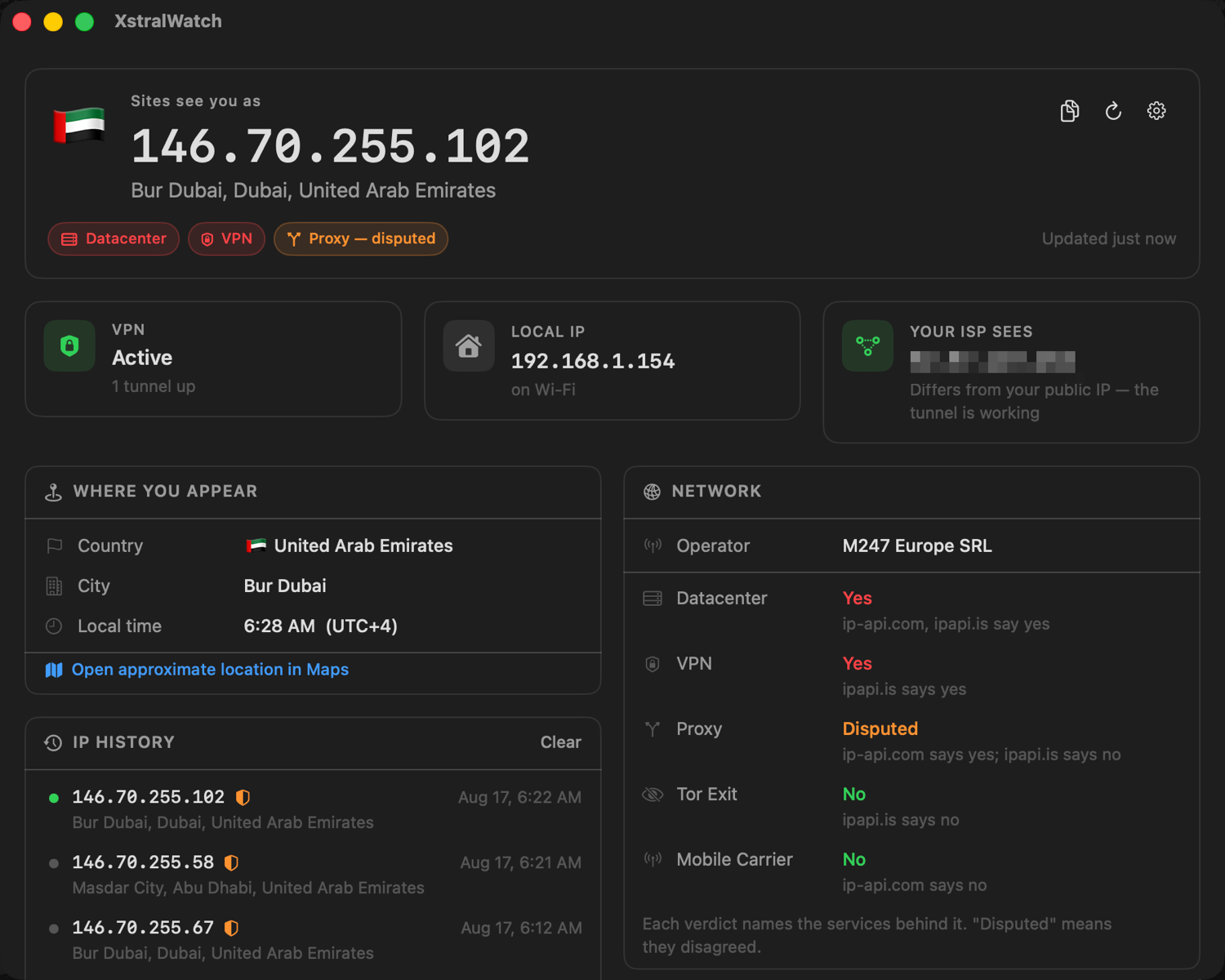Click the UAE flag next to the IP

point(79,126)
